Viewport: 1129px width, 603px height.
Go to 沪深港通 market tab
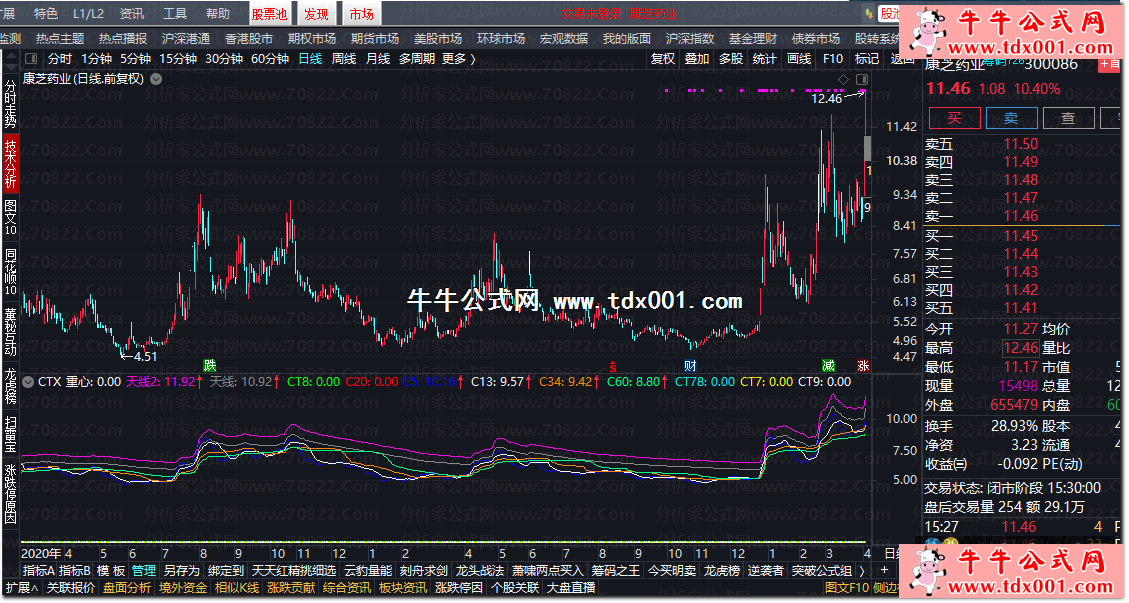[186, 39]
